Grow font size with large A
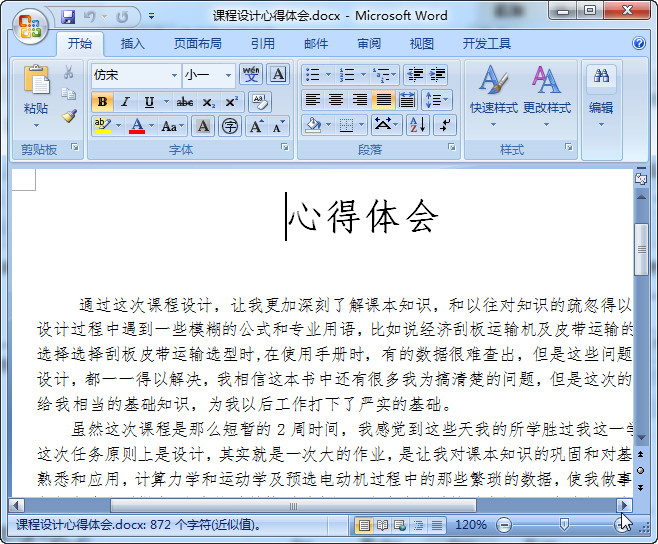 256,126
